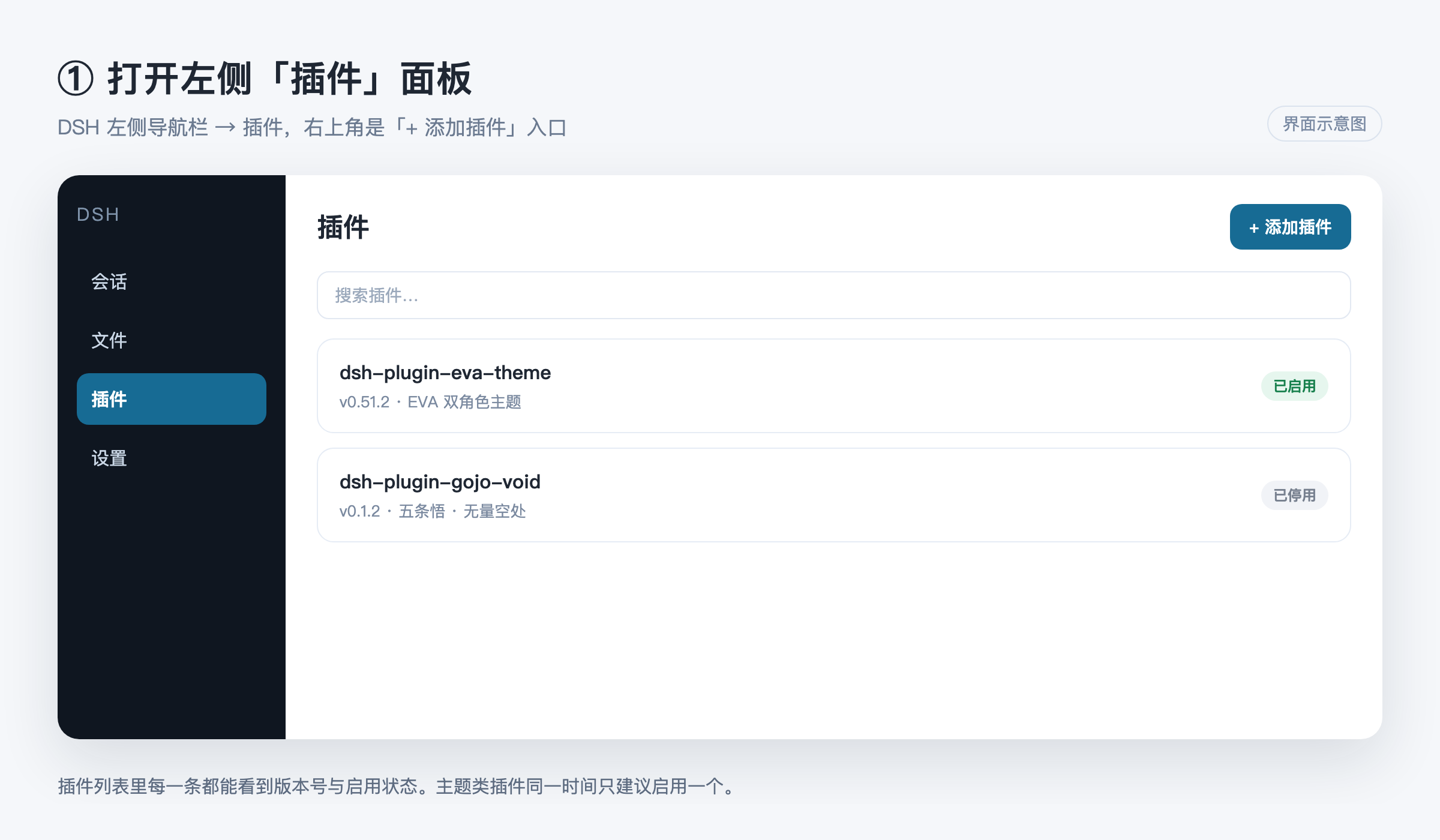Toggle the 已启用 status badge

pos(1294,386)
